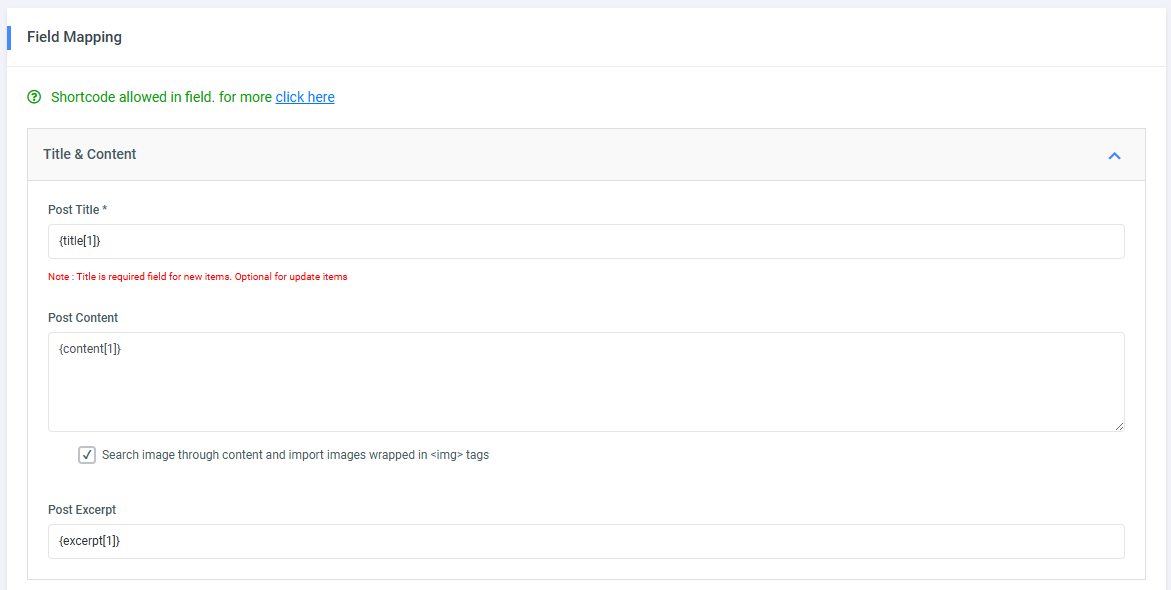Image resolution: width=1171 pixels, height=590 pixels.
Task: Collapse Title & Content with the chevron
Action: pos(1114,155)
